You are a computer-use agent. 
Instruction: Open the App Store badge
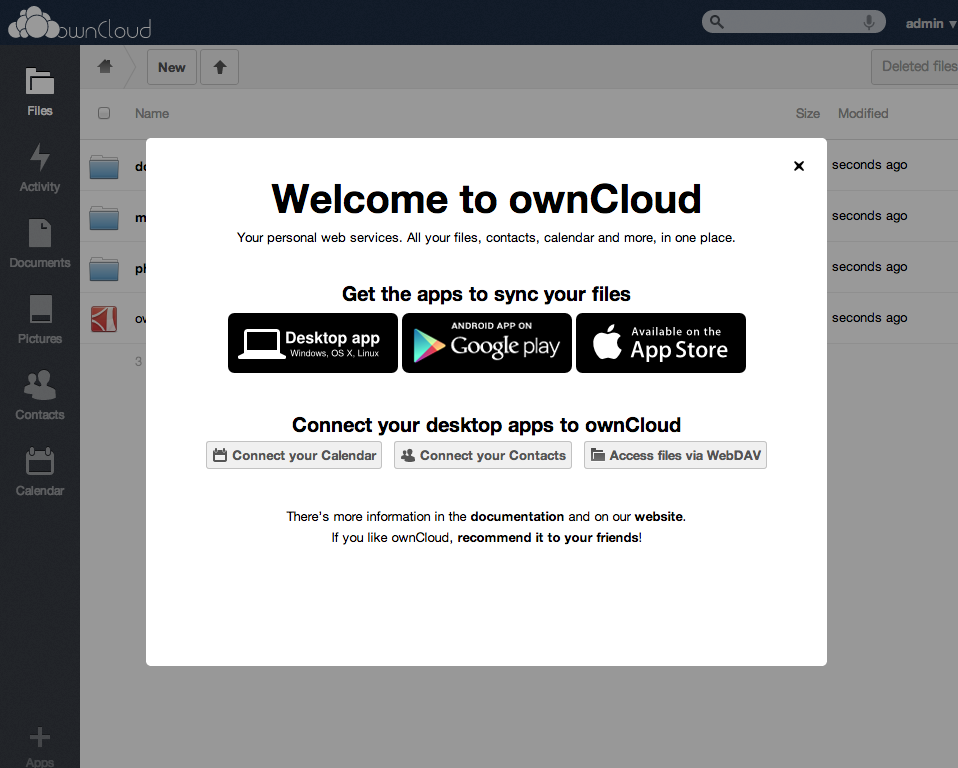click(661, 343)
